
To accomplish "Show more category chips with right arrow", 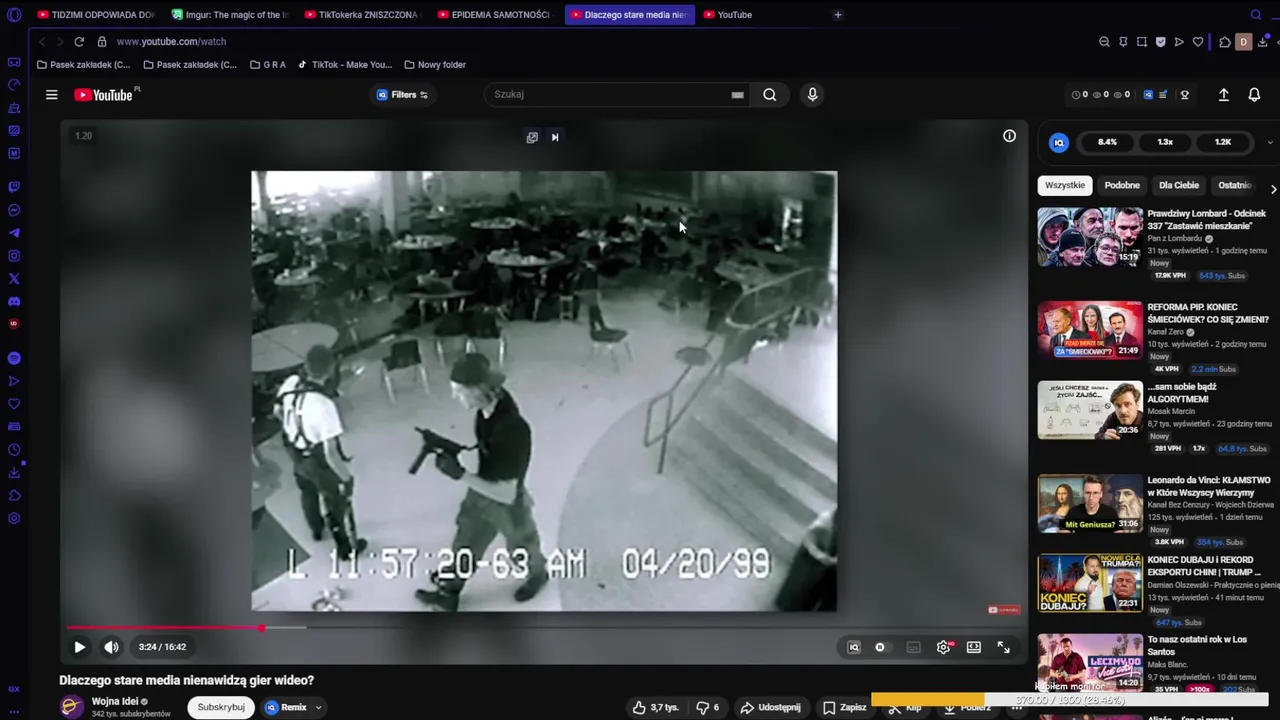I will (1272, 189).
